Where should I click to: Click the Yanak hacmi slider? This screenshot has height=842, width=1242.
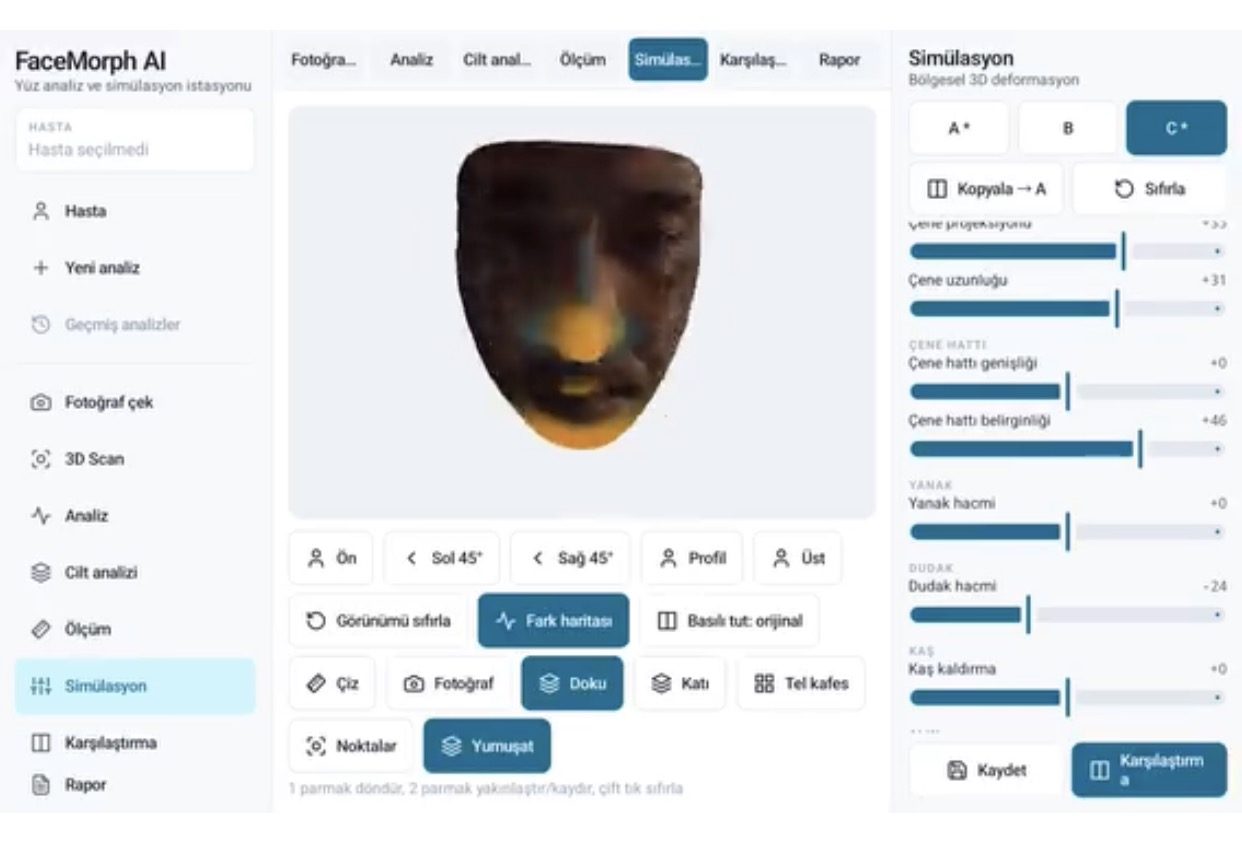coord(1067,532)
